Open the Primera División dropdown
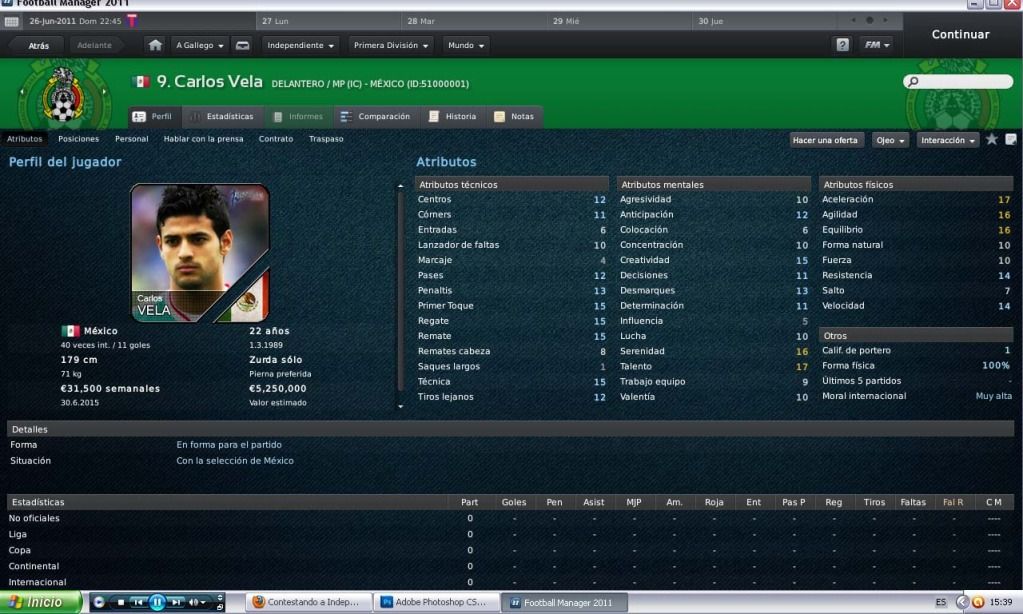This screenshot has width=1023, height=614. coord(391,45)
